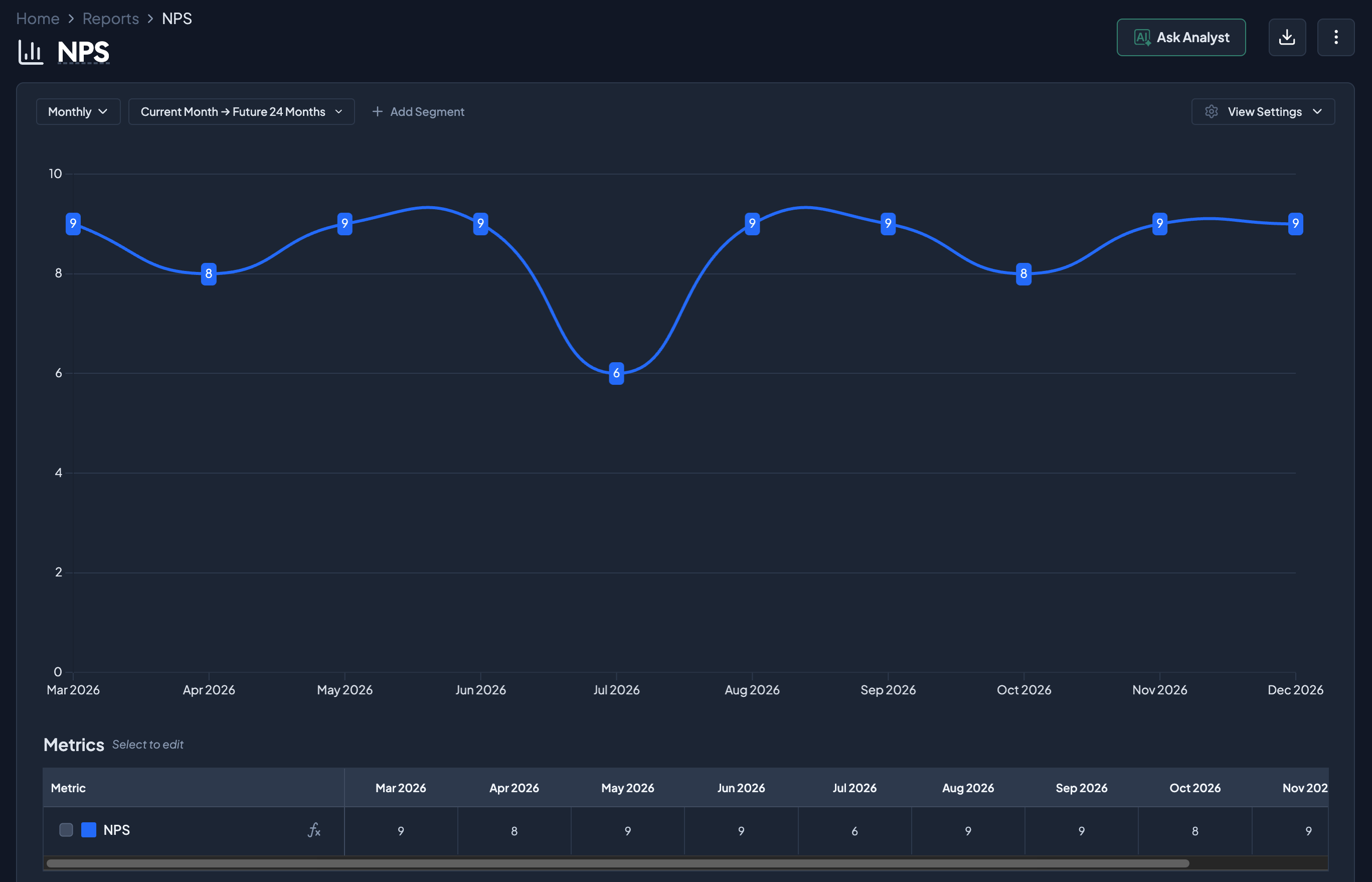Click the bar chart icon beside NPS title
The image size is (1372, 882).
click(x=31, y=52)
